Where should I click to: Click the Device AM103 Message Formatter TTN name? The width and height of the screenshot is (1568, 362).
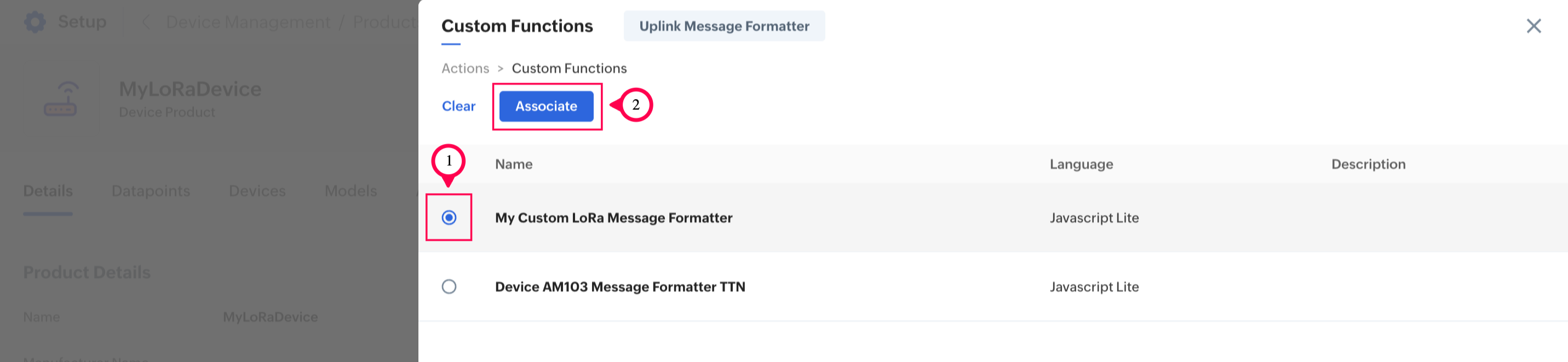(x=619, y=286)
